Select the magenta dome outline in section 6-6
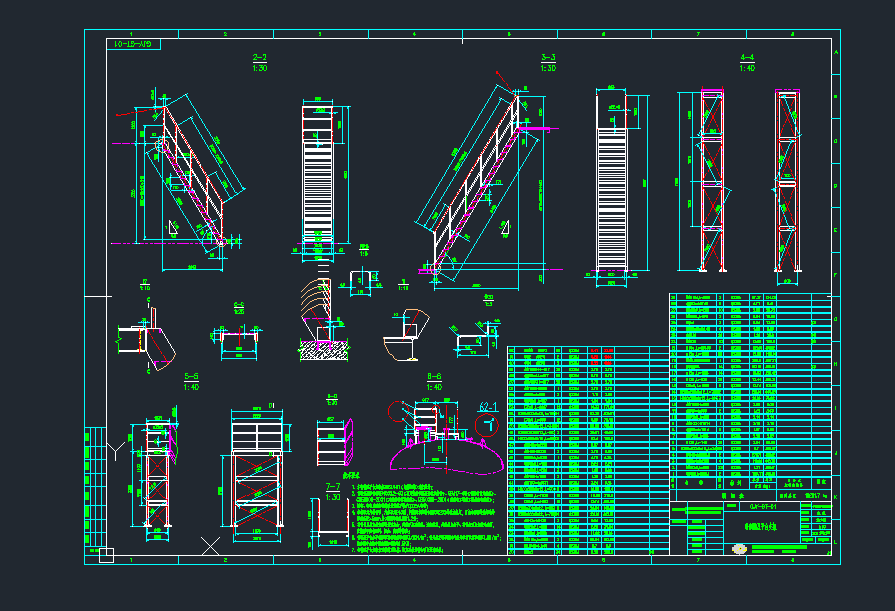The height and width of the screenshot is (611, 895). pyautogui.click(x=447, y=456)
